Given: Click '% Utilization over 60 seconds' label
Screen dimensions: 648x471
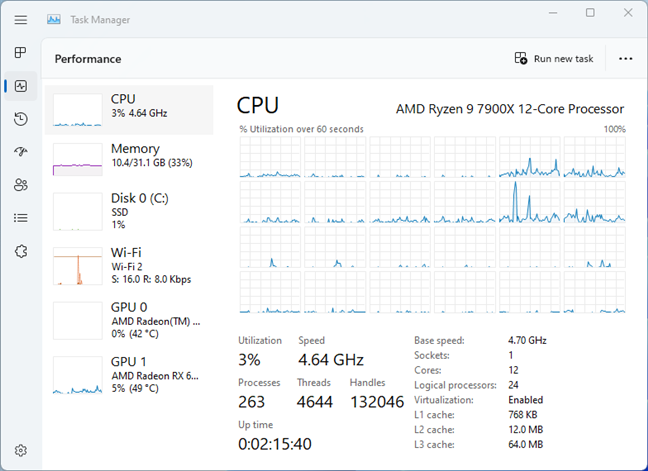Looking at the screenshot, I should coord(301,129).
